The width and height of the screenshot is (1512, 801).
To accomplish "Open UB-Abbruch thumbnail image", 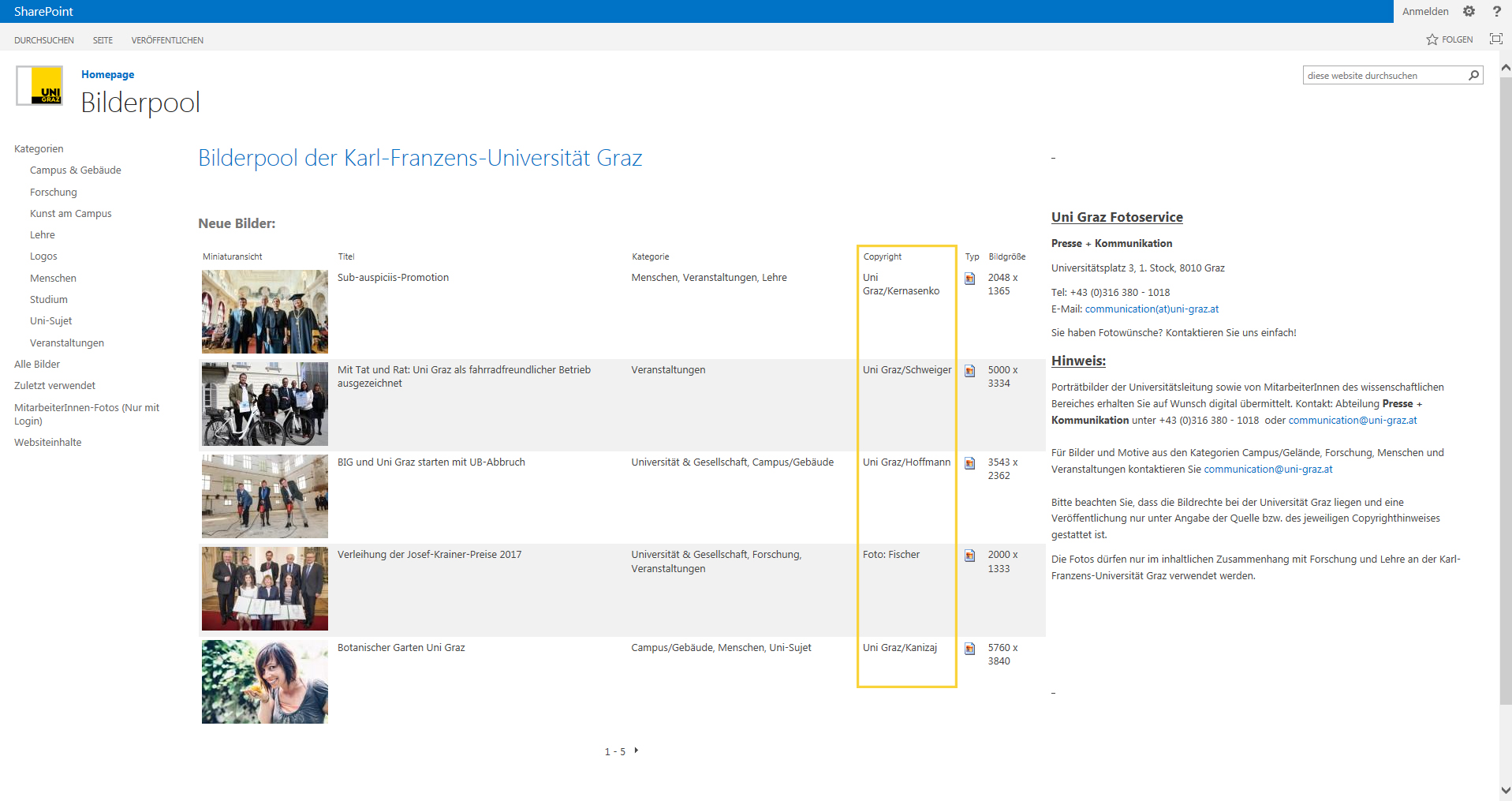I will [x=265, y=496].
